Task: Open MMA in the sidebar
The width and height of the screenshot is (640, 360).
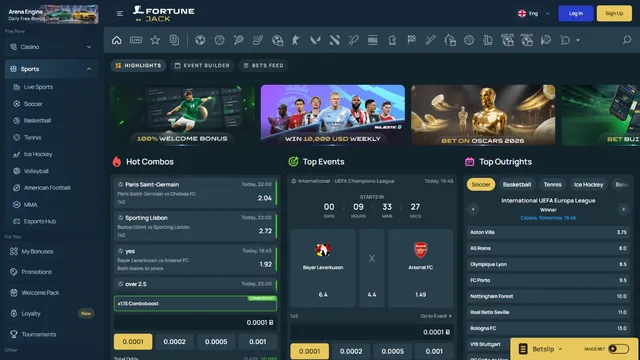Action: click(x=30, y=204)
